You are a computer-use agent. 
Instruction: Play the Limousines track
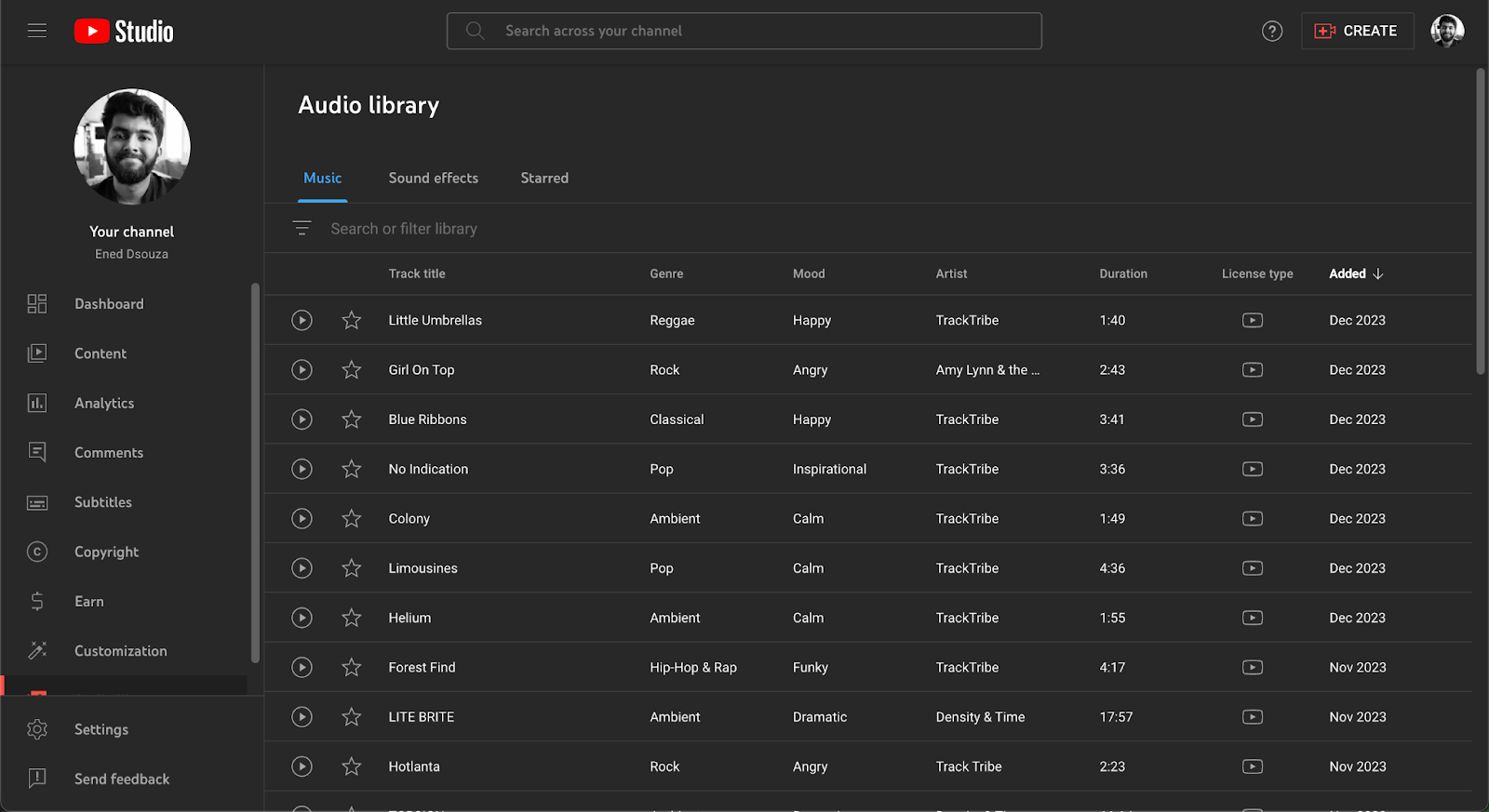tap(302, 568)
